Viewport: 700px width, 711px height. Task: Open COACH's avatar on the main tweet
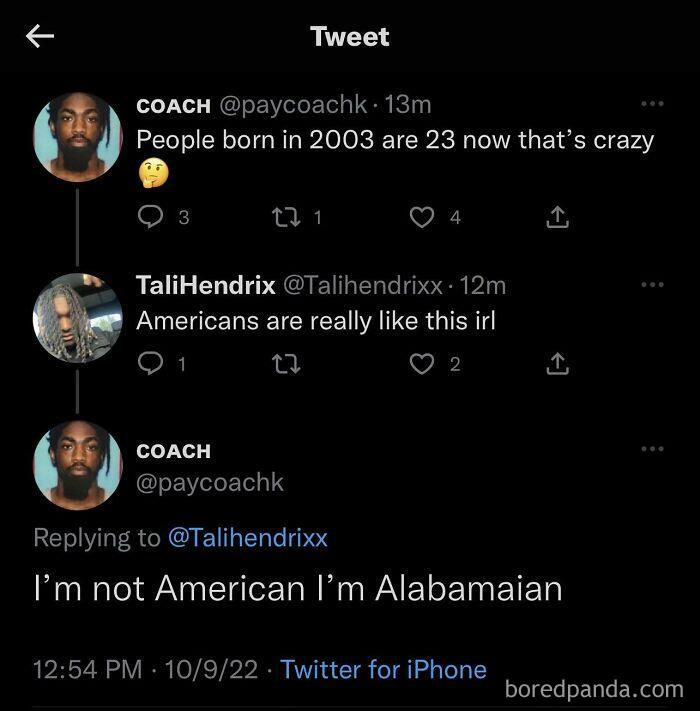[x=77, y=466]
